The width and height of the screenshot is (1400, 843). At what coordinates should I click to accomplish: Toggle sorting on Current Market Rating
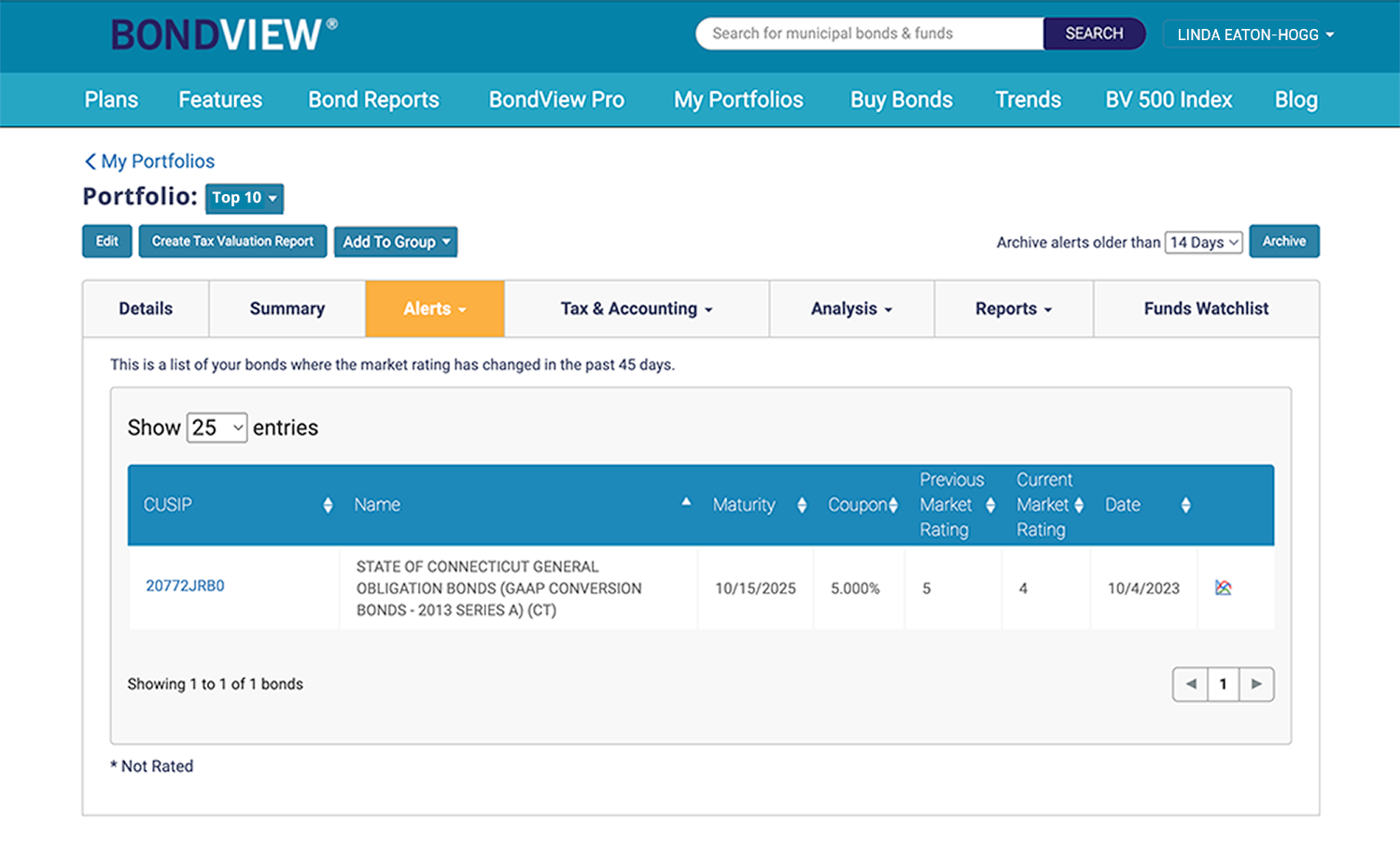point(1080,504)
